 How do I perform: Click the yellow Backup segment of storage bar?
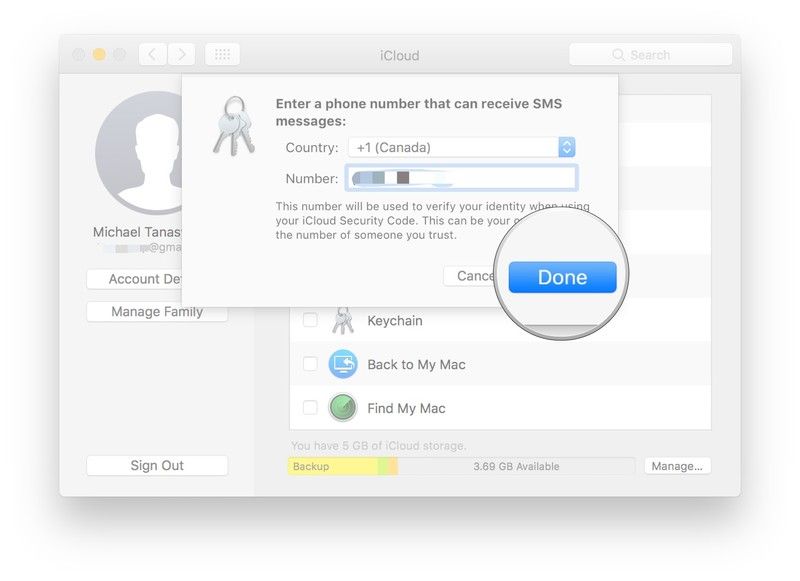[x=330, y=466]
